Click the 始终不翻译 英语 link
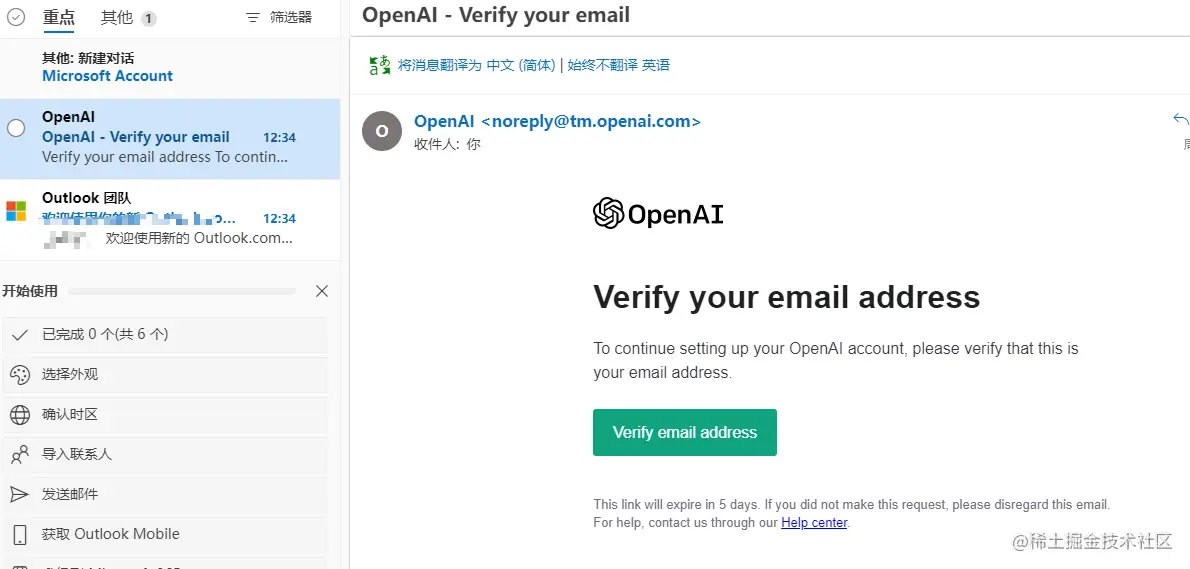1190x569 pixels. click(619, 65)
